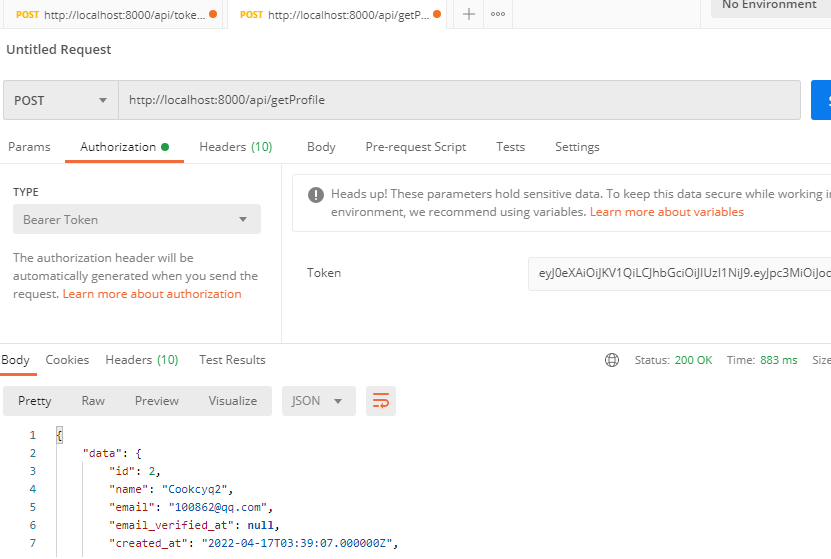831x559 pixels.
Task: Open the request Body tab
Action: coord(321,147)
